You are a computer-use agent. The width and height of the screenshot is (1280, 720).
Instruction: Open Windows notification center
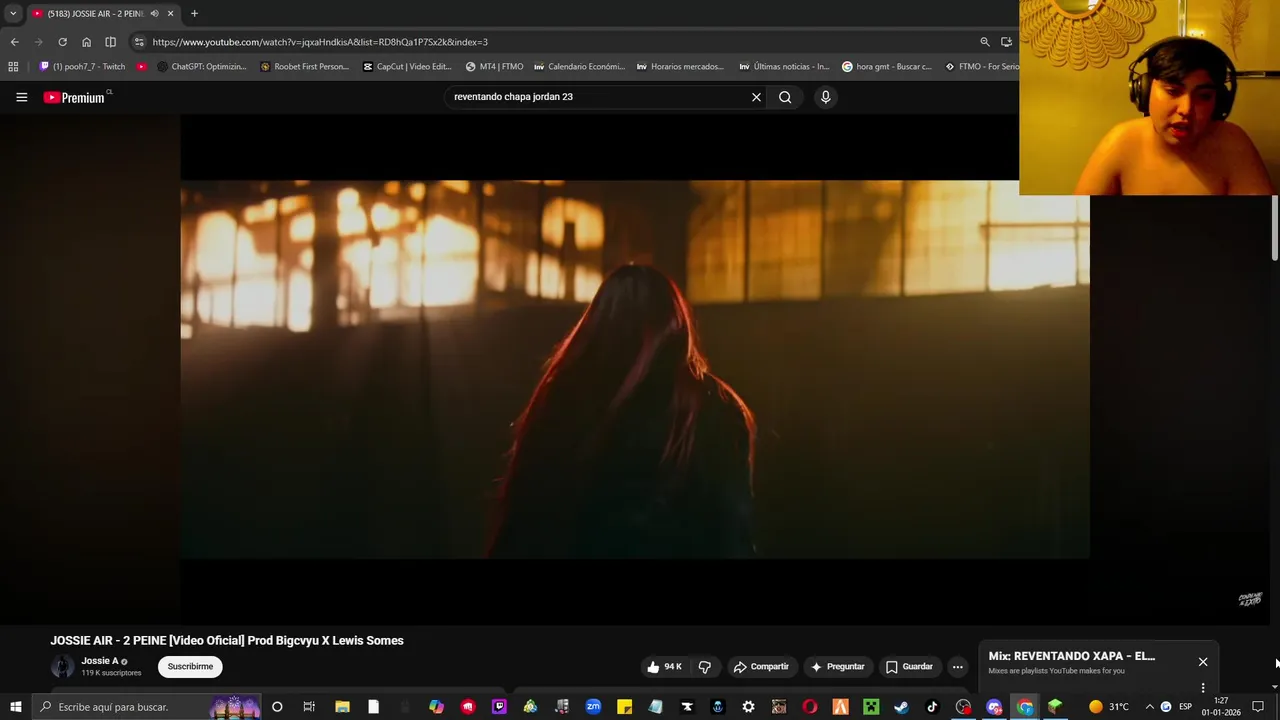[1258, 707]
